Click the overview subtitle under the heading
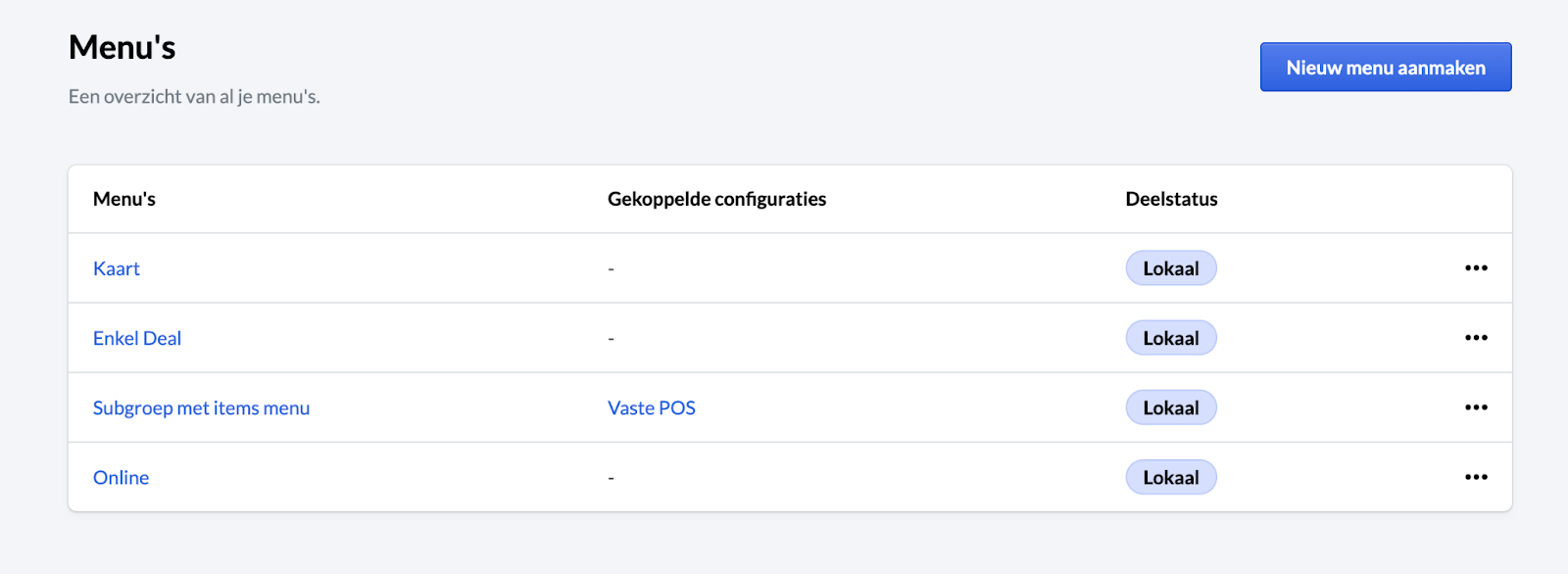 pos(194,96)
